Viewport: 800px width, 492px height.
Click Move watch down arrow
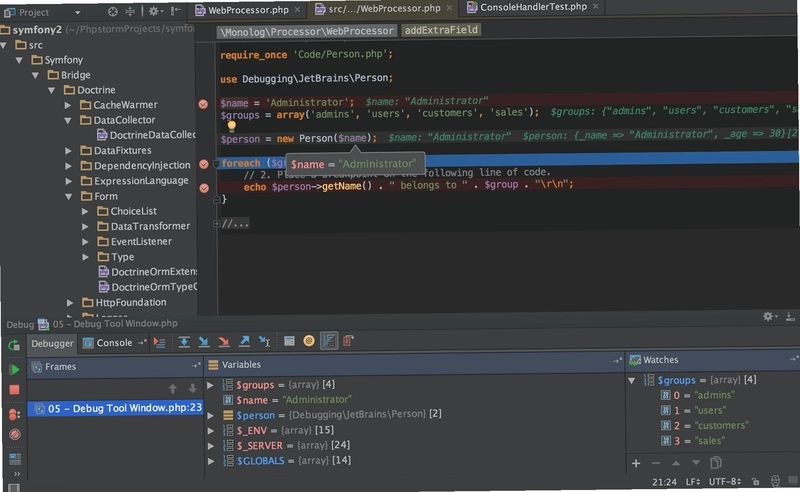pos(696,463)
